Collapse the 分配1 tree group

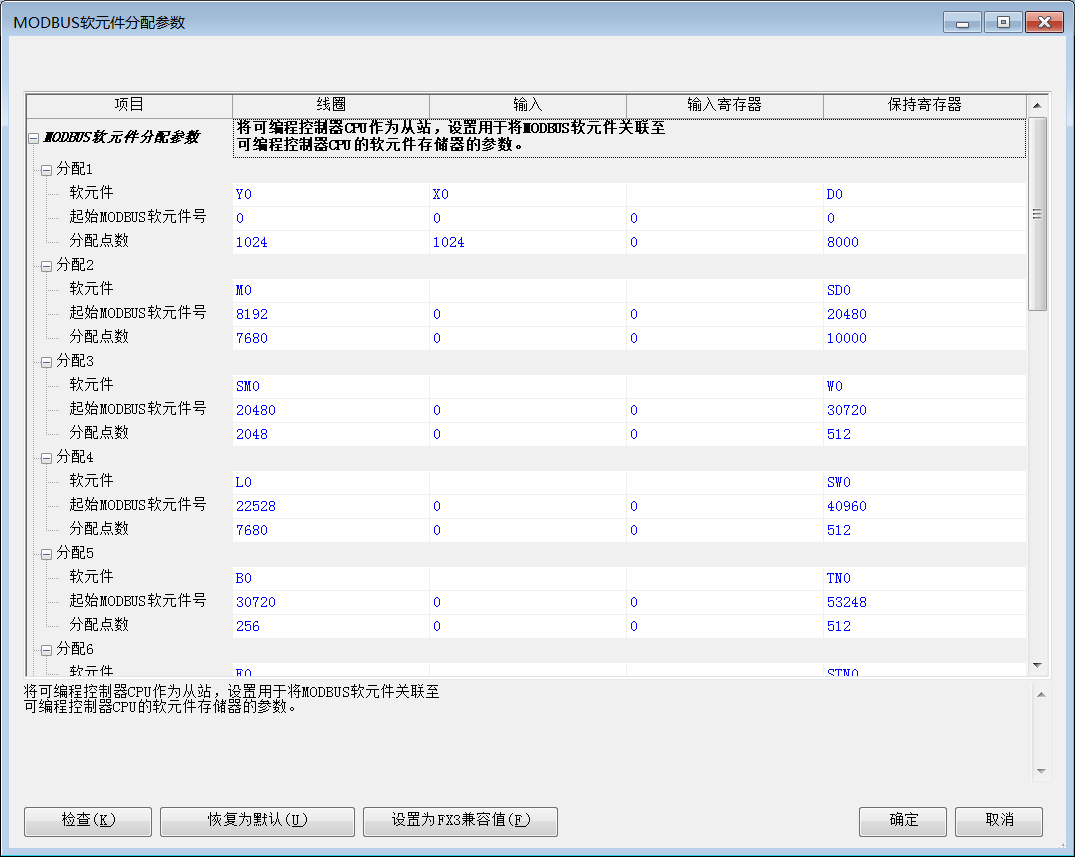(46, 170)
